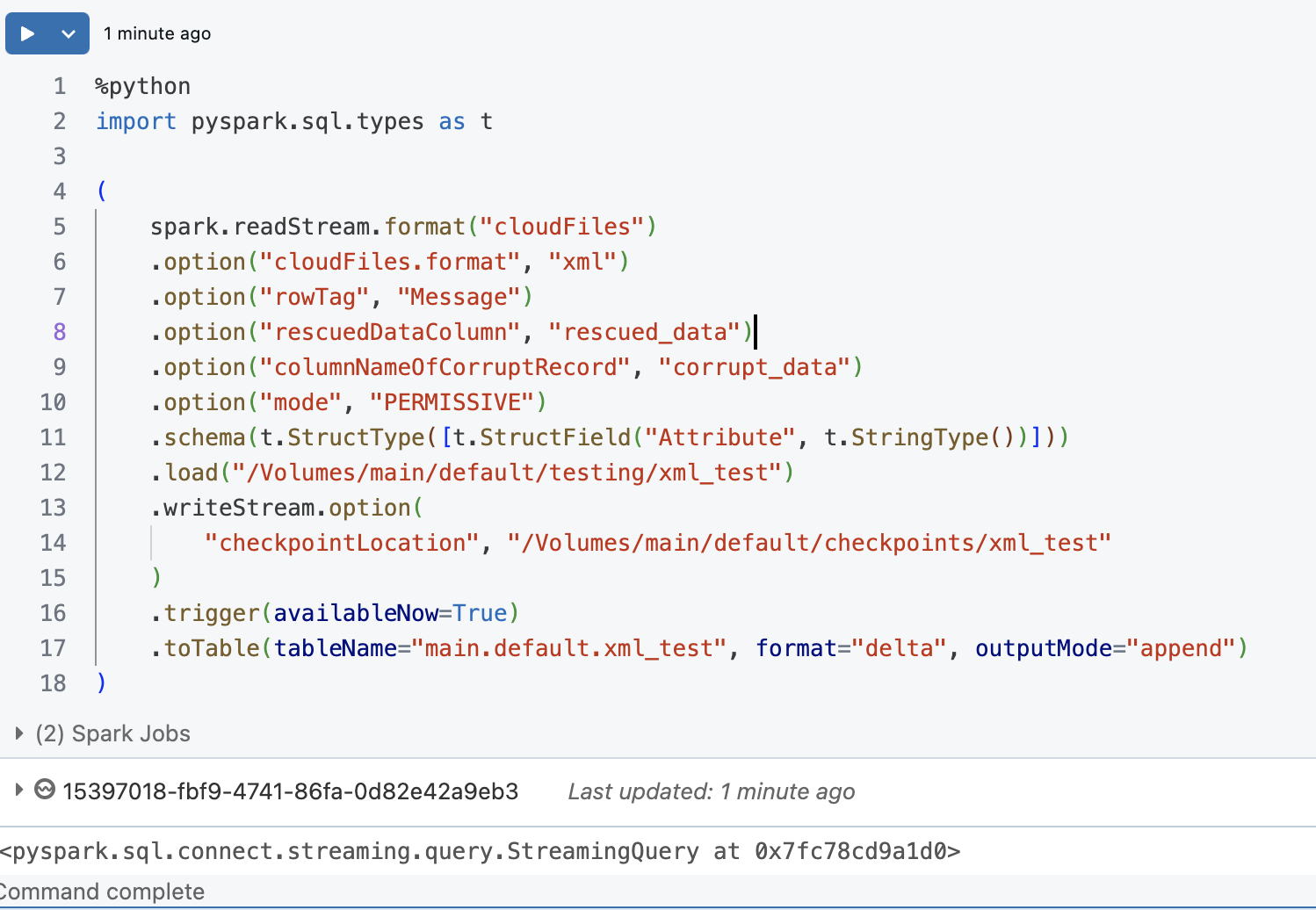Click the Last updated: 1 minute ago text
Image resolution: width=1316 pixels, height=910 pixels.
[712, 791]
